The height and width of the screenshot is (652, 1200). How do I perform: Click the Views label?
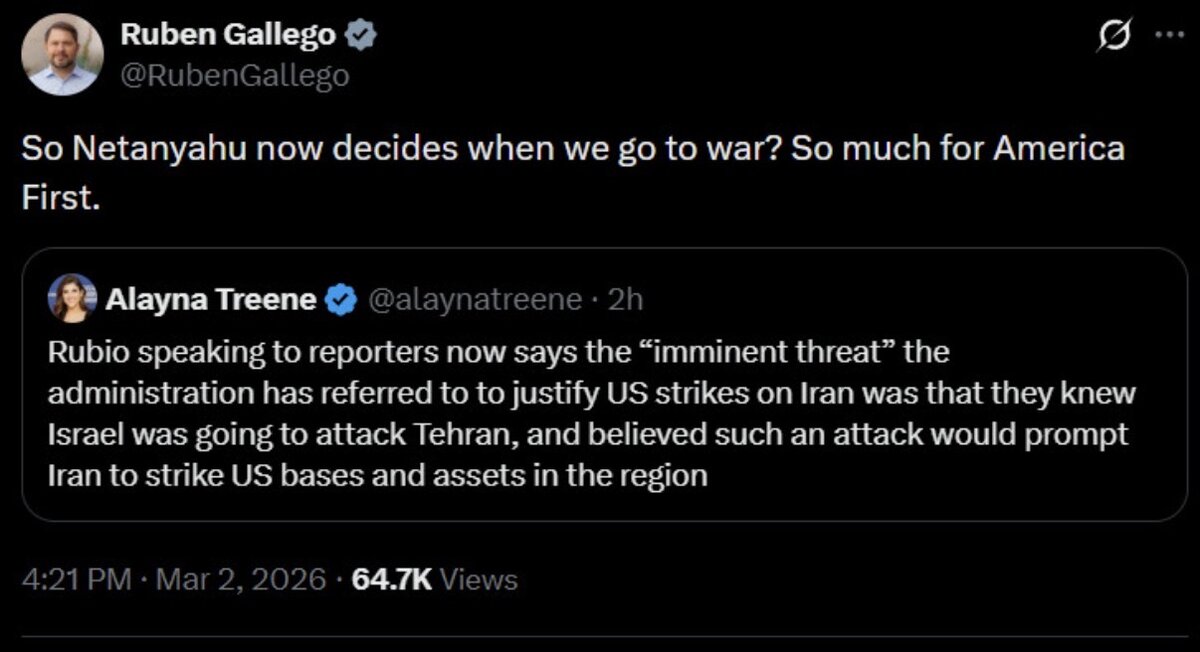click(479, 578)
